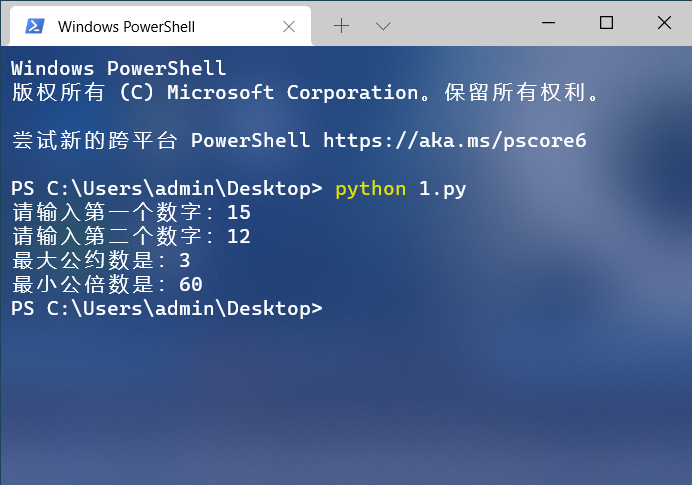Viewport: 692px width, 485px height.
Task: Maximize the terminal window
Action: (606, 23)
